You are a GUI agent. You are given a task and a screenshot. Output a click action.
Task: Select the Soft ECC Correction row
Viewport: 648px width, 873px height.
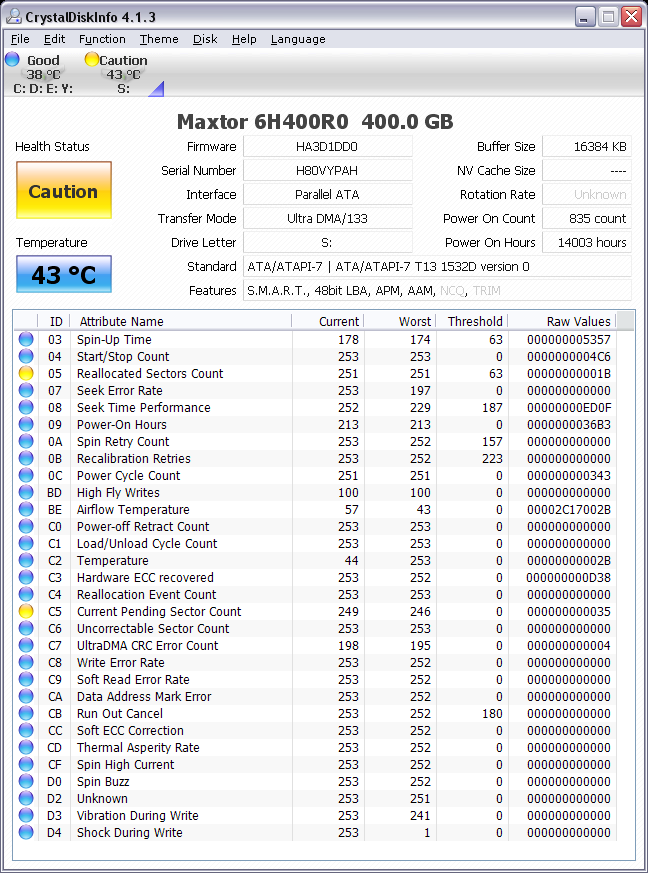pos(316,730)
